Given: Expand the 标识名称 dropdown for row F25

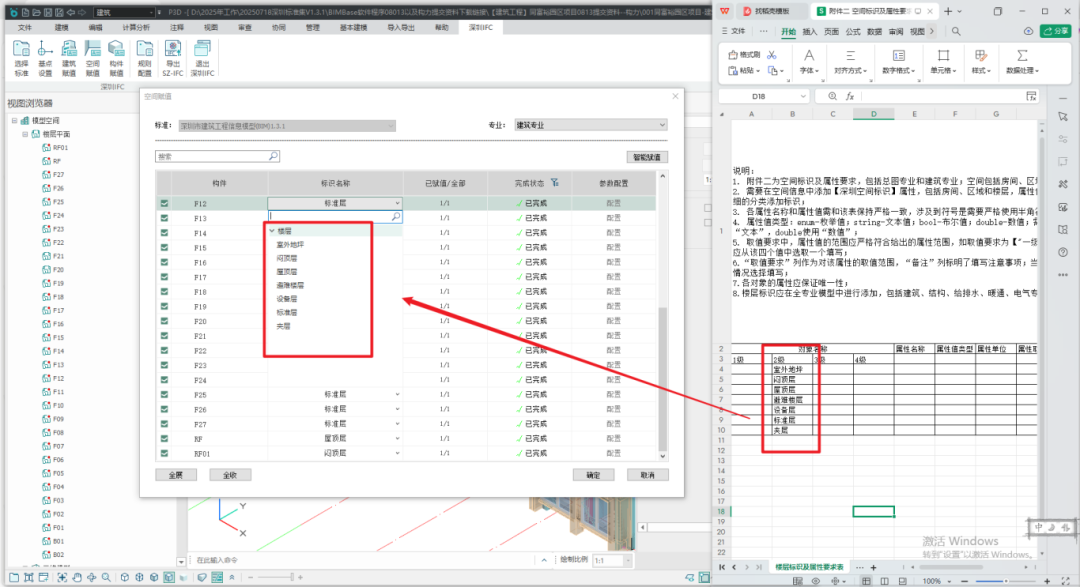Looking at the screenshot, I should pos(397,395).
